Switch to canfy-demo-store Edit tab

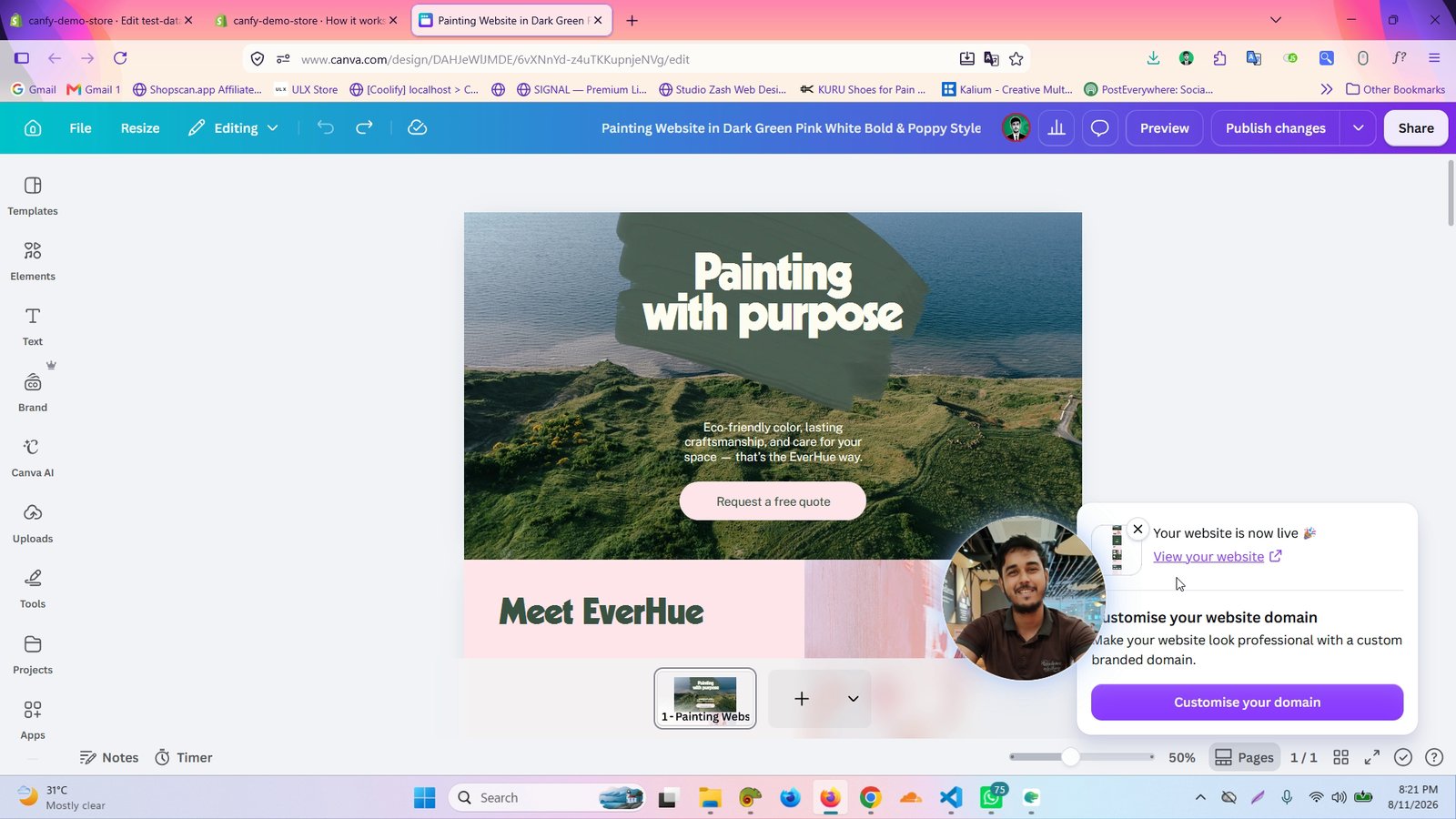pos(102,20)
